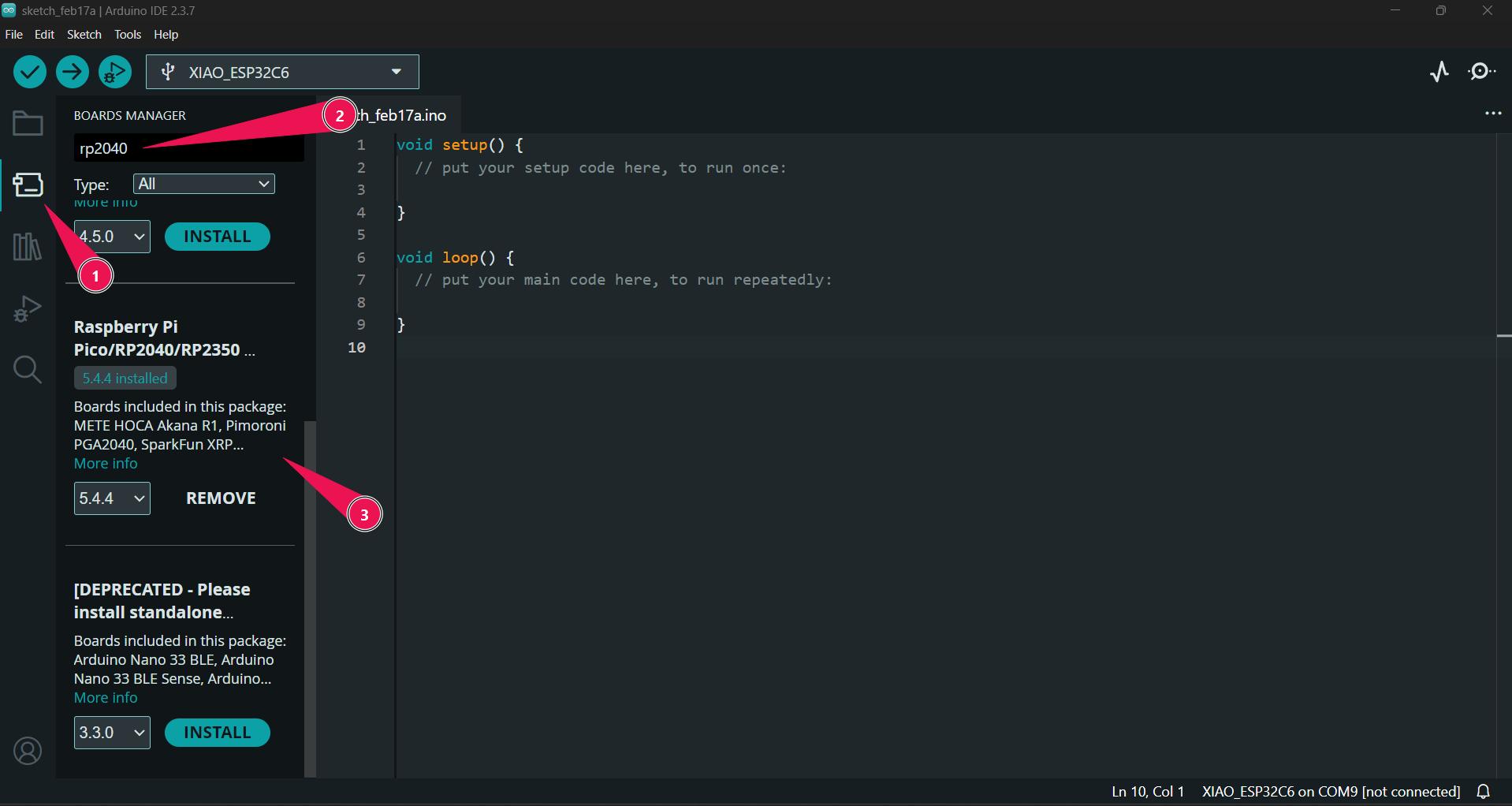Open the Sketchbook sidebar folder icon

28,122
